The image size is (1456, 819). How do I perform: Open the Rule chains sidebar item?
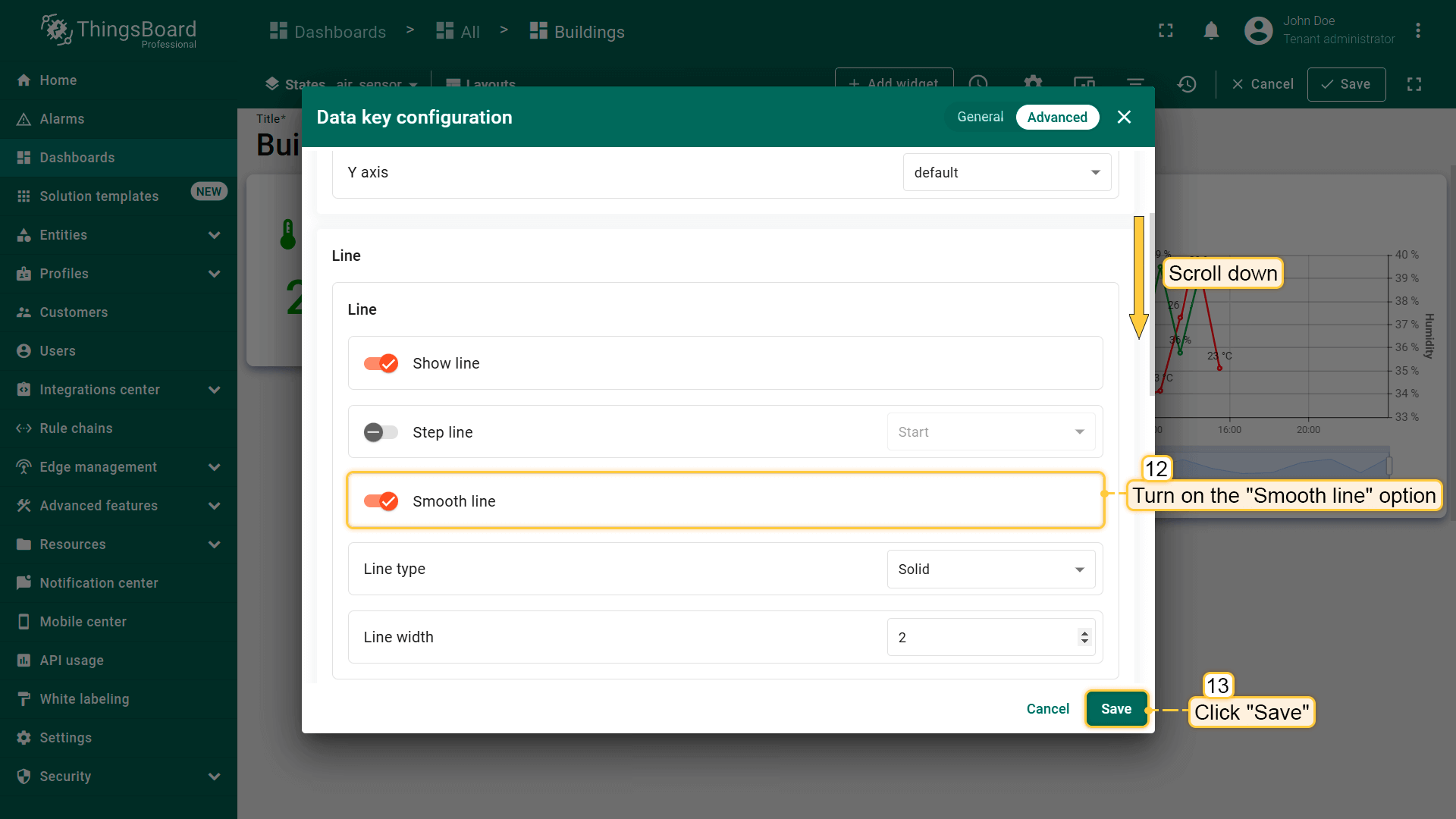tap(76, 428)
